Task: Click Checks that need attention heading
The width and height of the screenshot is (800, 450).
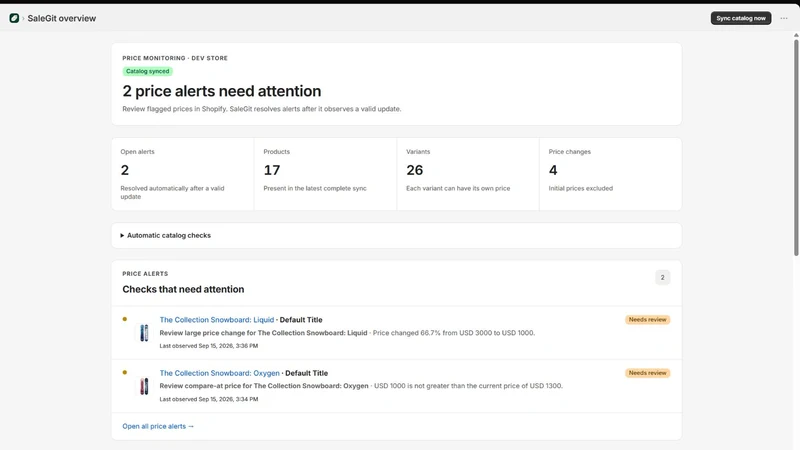Action: click(183, 289)
